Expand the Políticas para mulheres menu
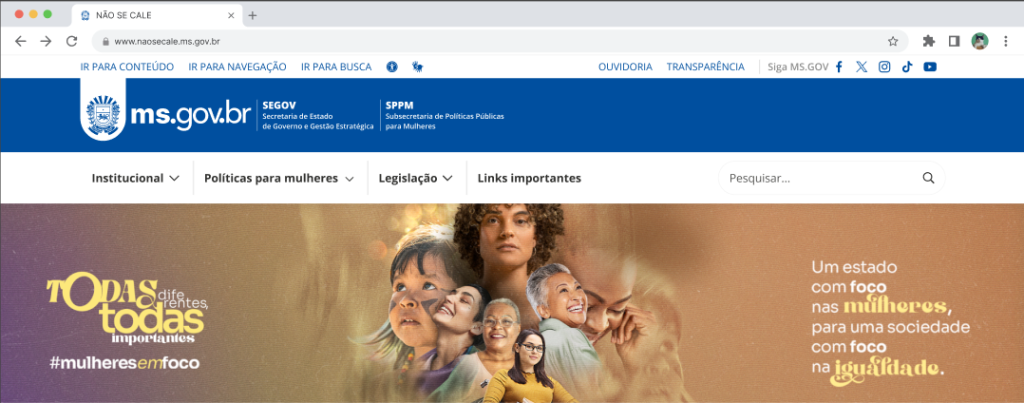1024x403 pixels. coord(279,178)
